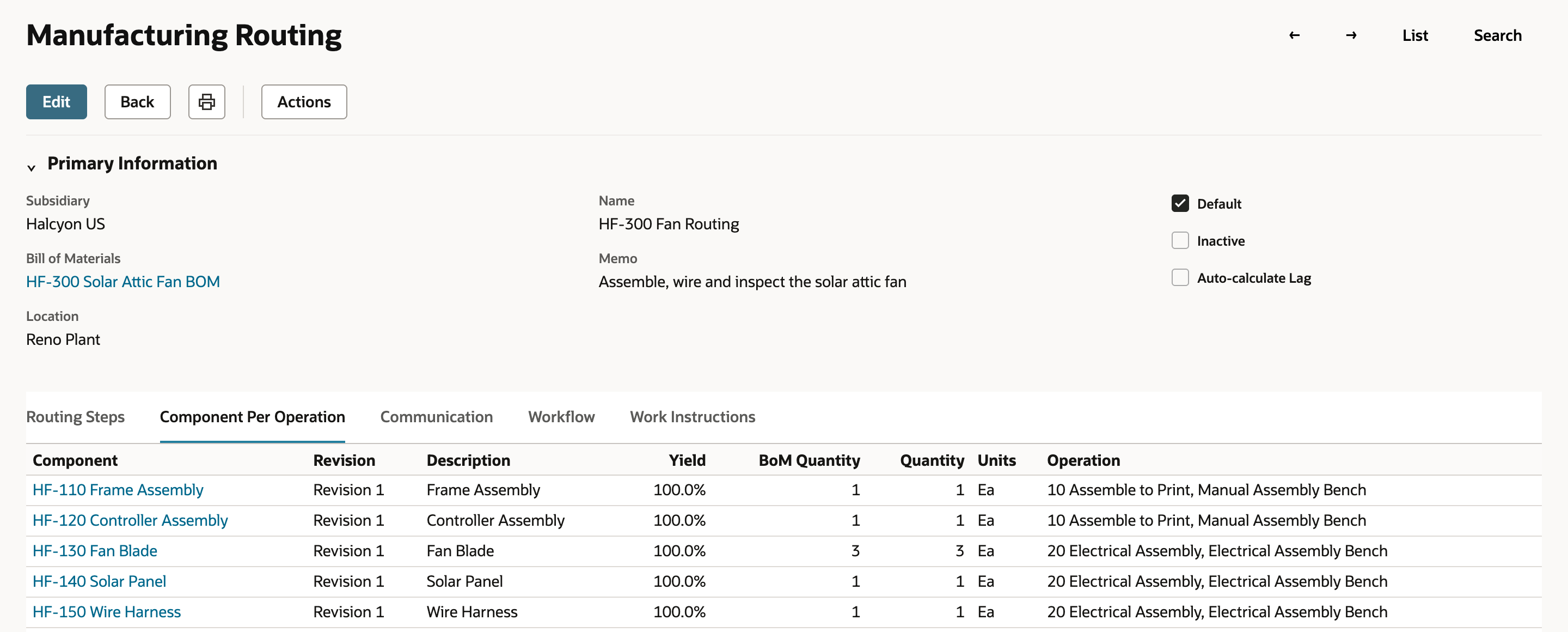The width and height of the screenshot is (1568, 632).
Task: Enable the Auto-calculate Lag checkbox
Action: click(x=1180, y=278)
